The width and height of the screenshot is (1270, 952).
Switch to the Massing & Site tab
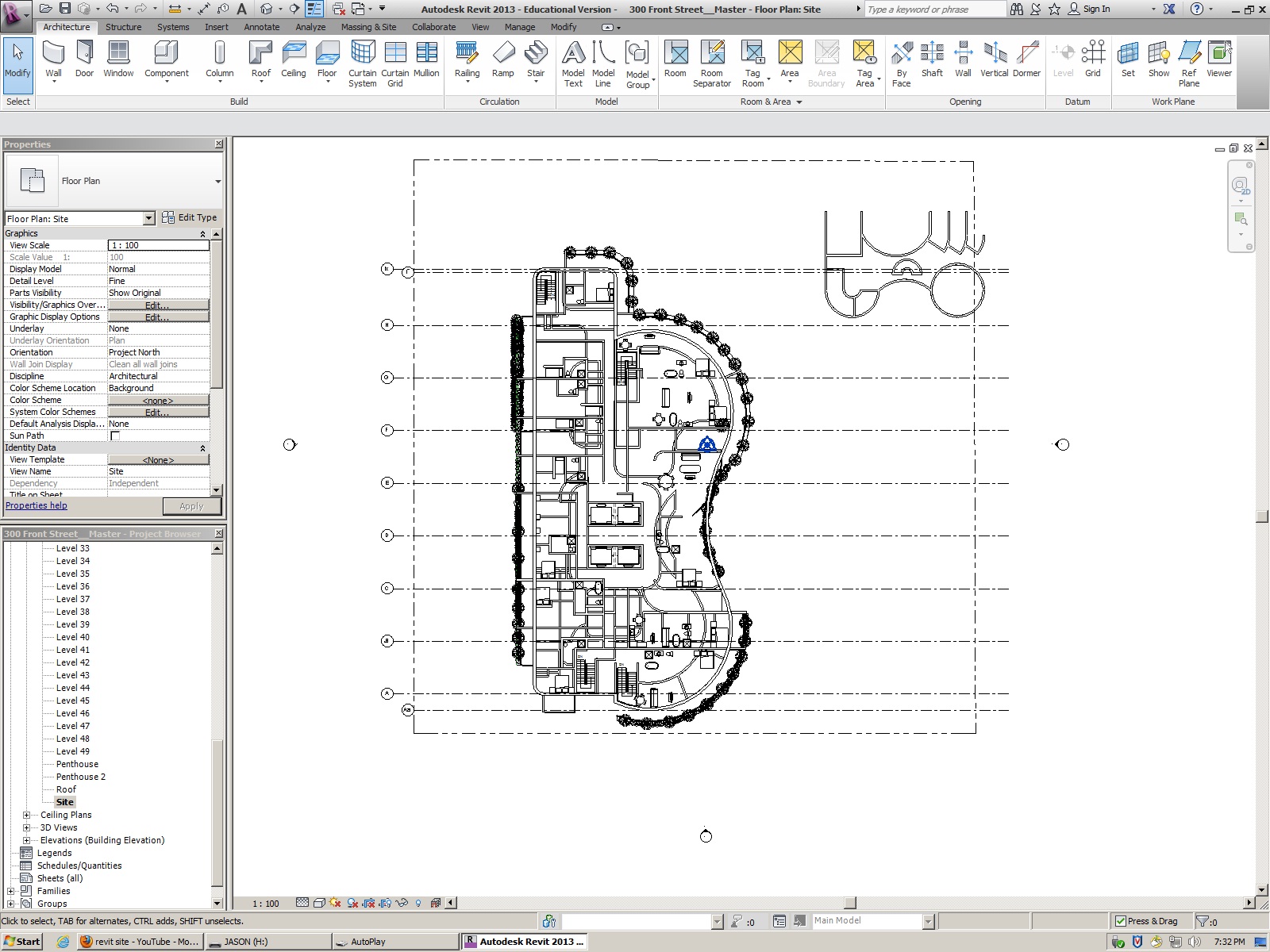tap(368, 27)
